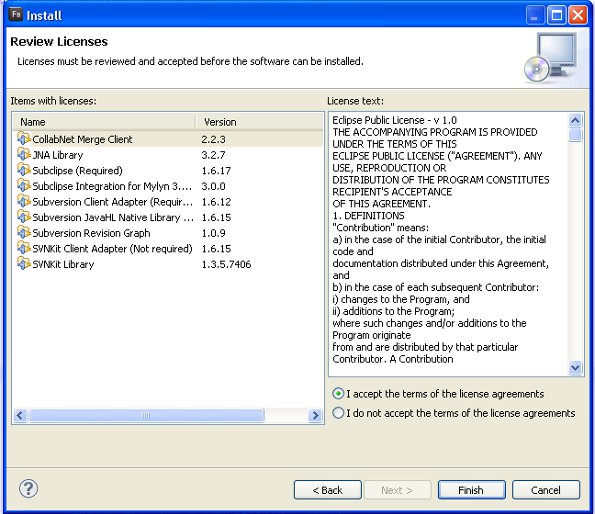Select I do not accept the terms option
595x514 pixels.
(338, 412)
